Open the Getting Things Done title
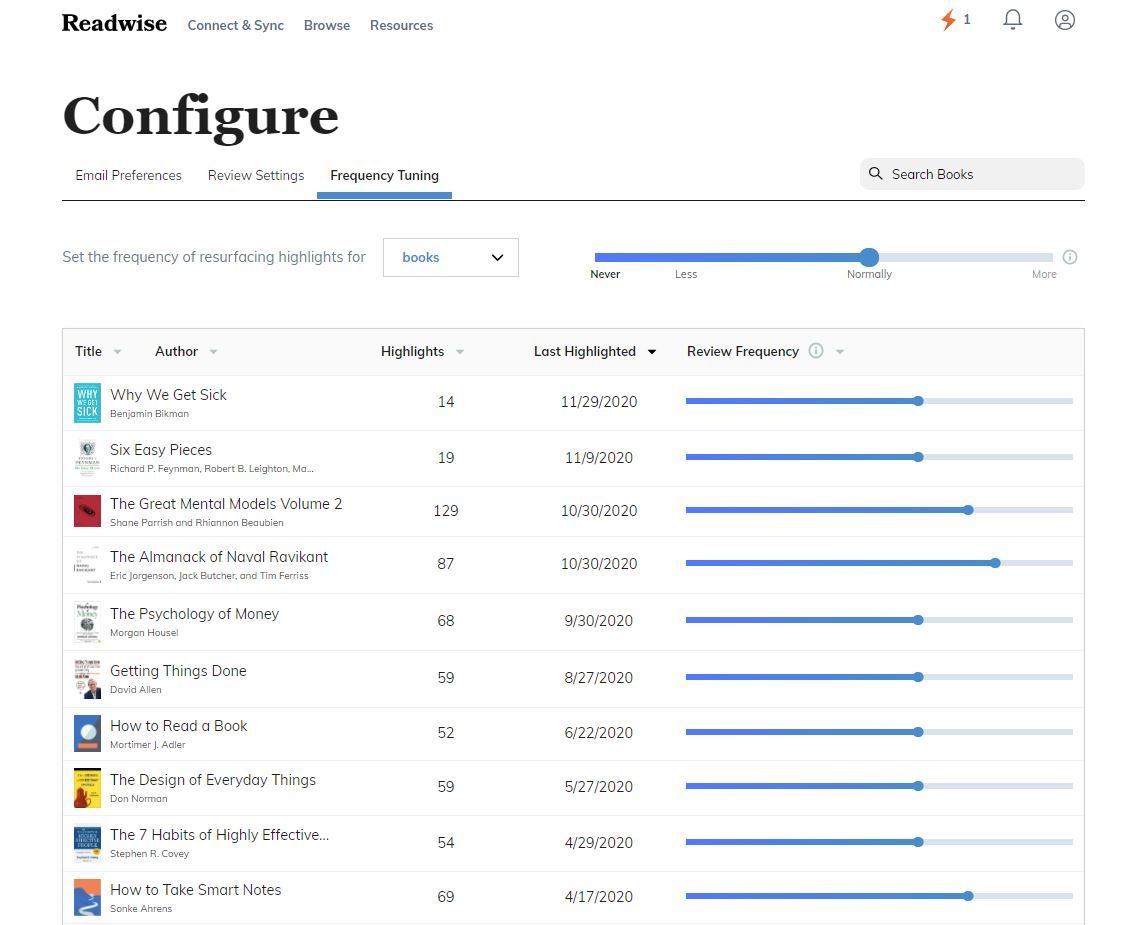This screenshot has height=925, width=1148. pyautogui.click(x=178, y=671)
